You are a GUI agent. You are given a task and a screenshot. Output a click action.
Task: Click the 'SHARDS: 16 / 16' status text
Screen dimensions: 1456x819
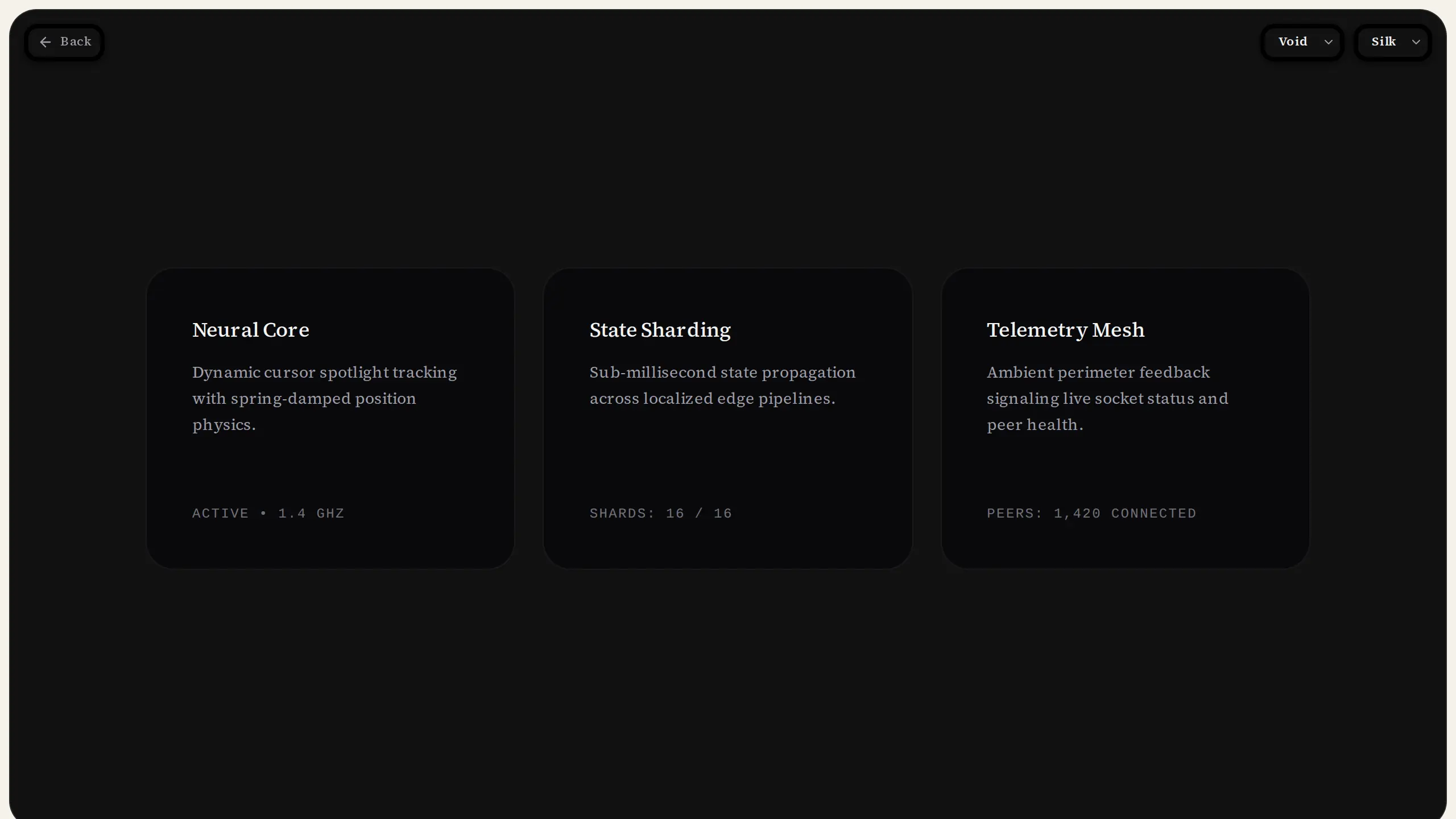point(661,514)
